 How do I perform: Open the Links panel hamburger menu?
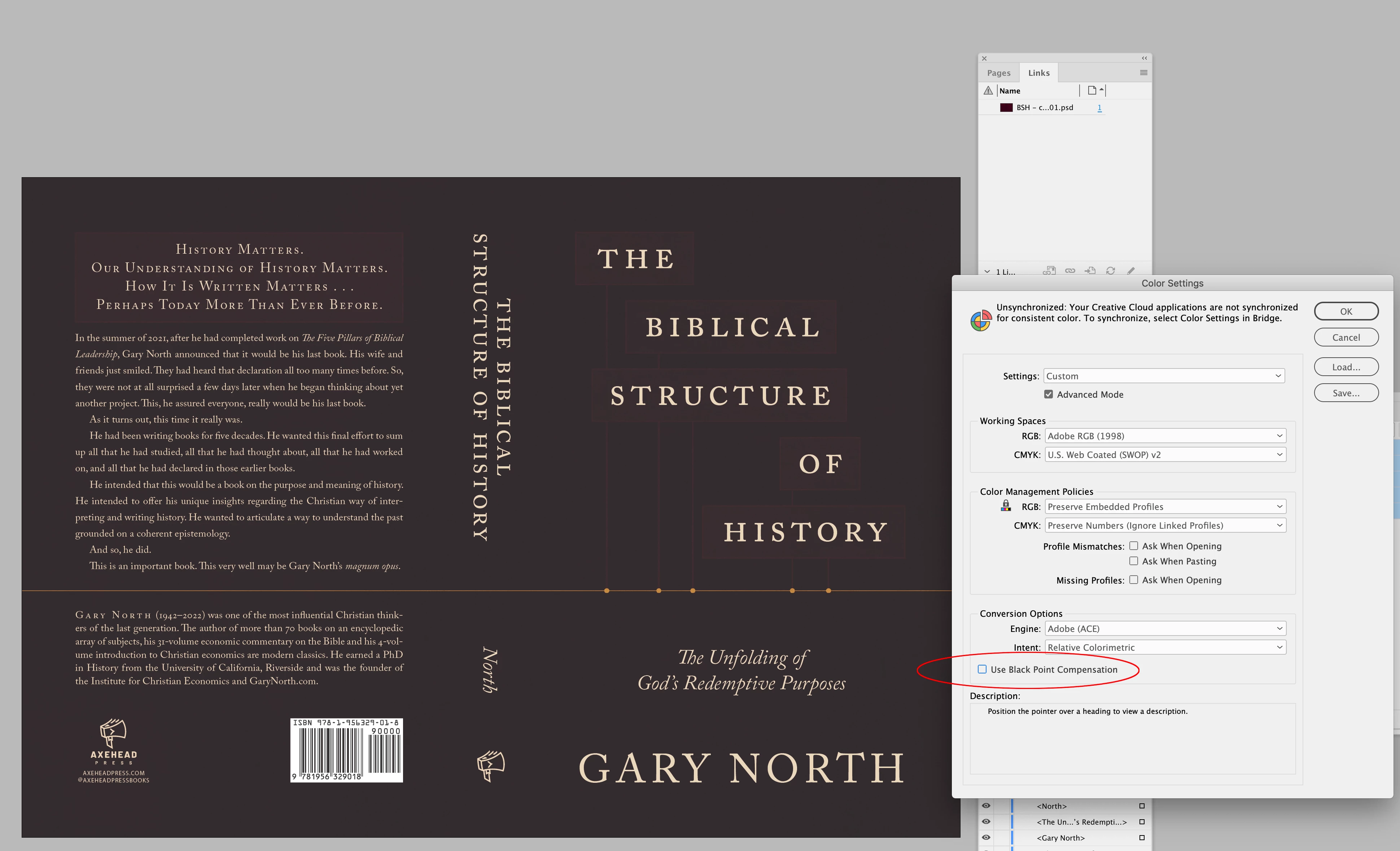click(1143, 73)
